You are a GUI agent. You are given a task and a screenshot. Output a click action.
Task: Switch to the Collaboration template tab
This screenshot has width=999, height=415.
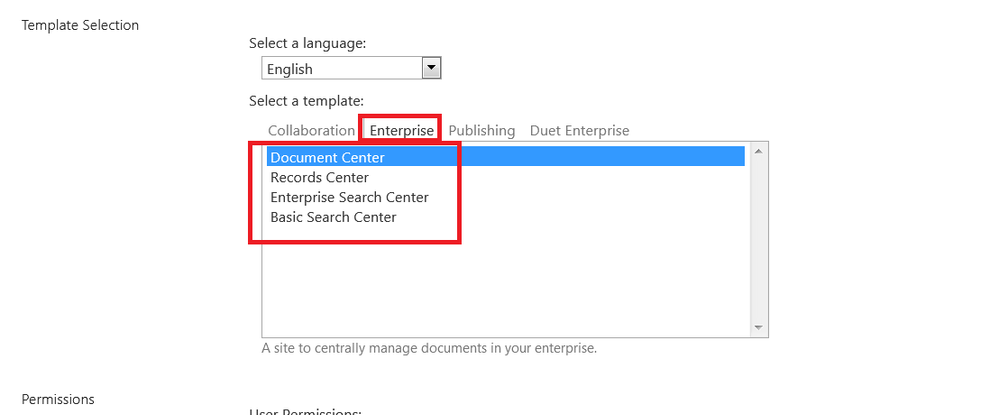[311, 131]
